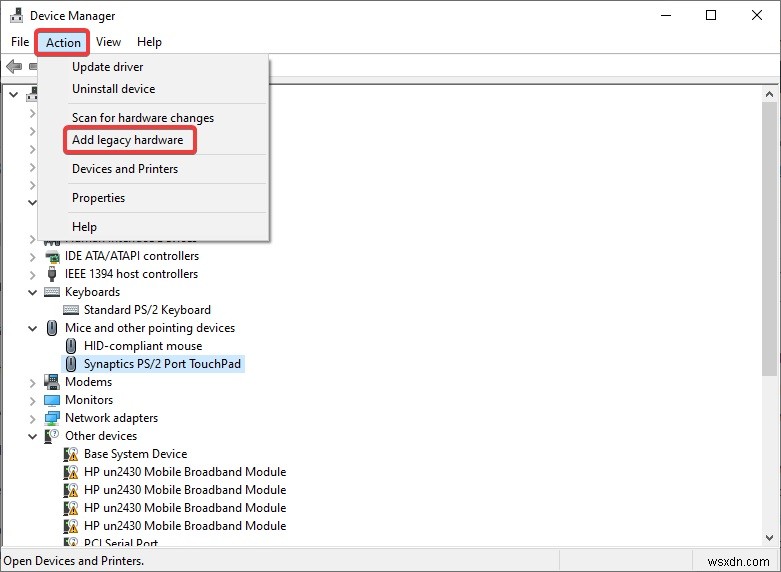
Task: Click the Back arrow toolbar icon
Action: [x=14, y=66]
